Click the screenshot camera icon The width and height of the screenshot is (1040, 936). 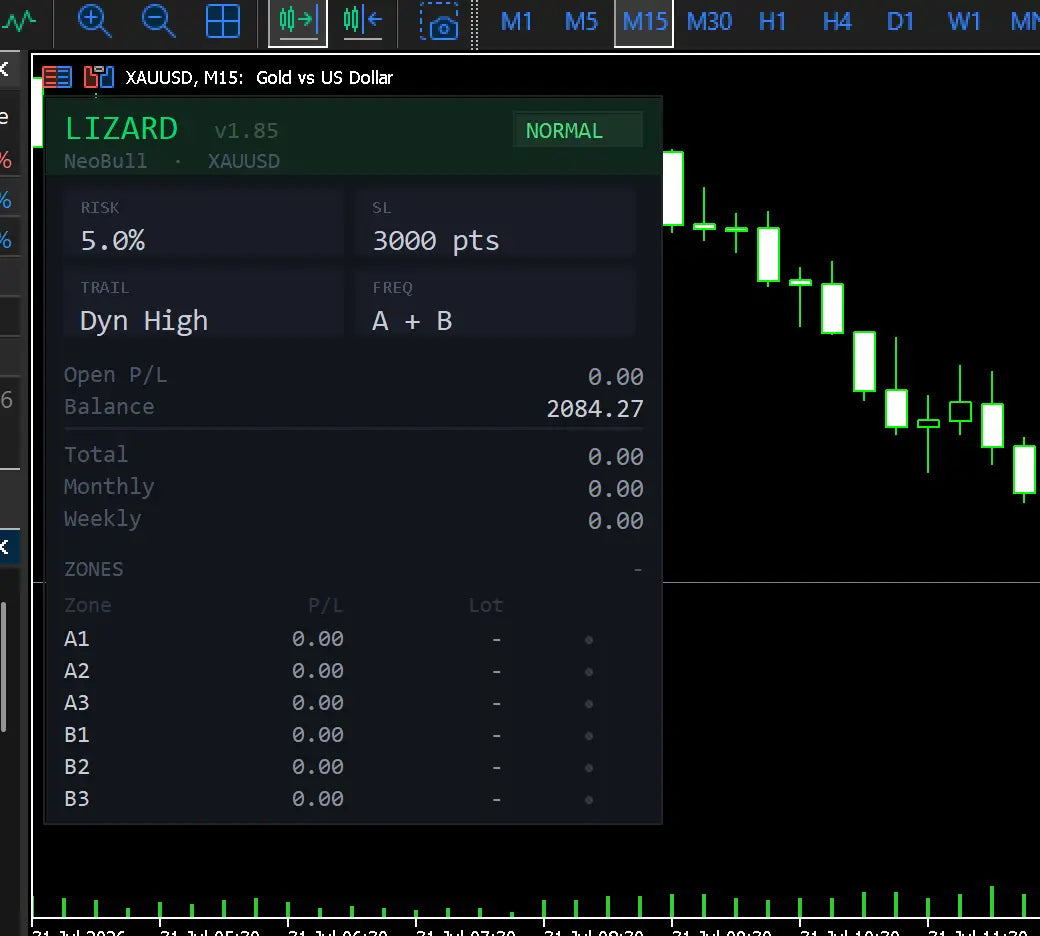pos(439,22)
